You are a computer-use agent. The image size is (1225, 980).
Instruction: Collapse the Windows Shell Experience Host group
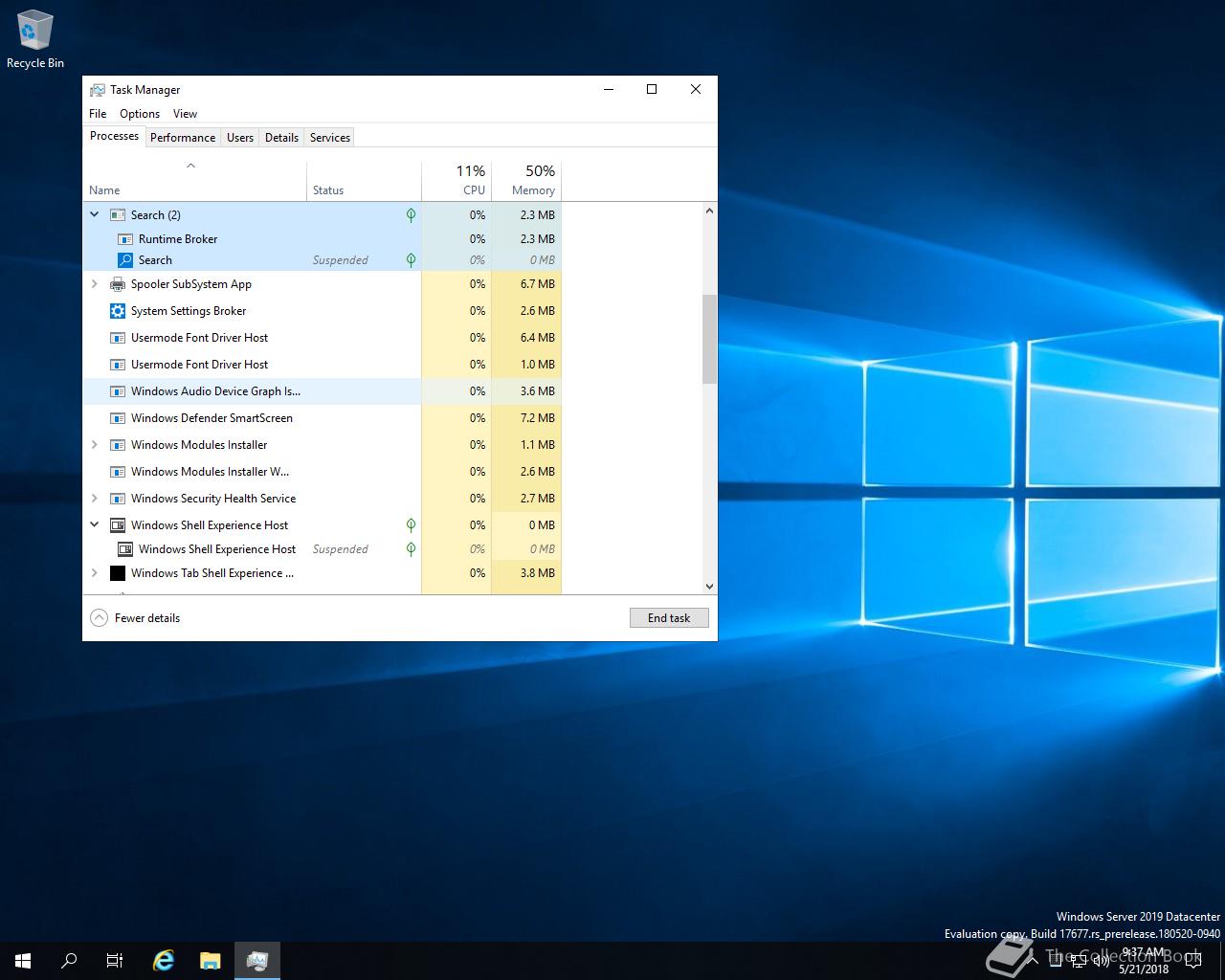[94, 525]
